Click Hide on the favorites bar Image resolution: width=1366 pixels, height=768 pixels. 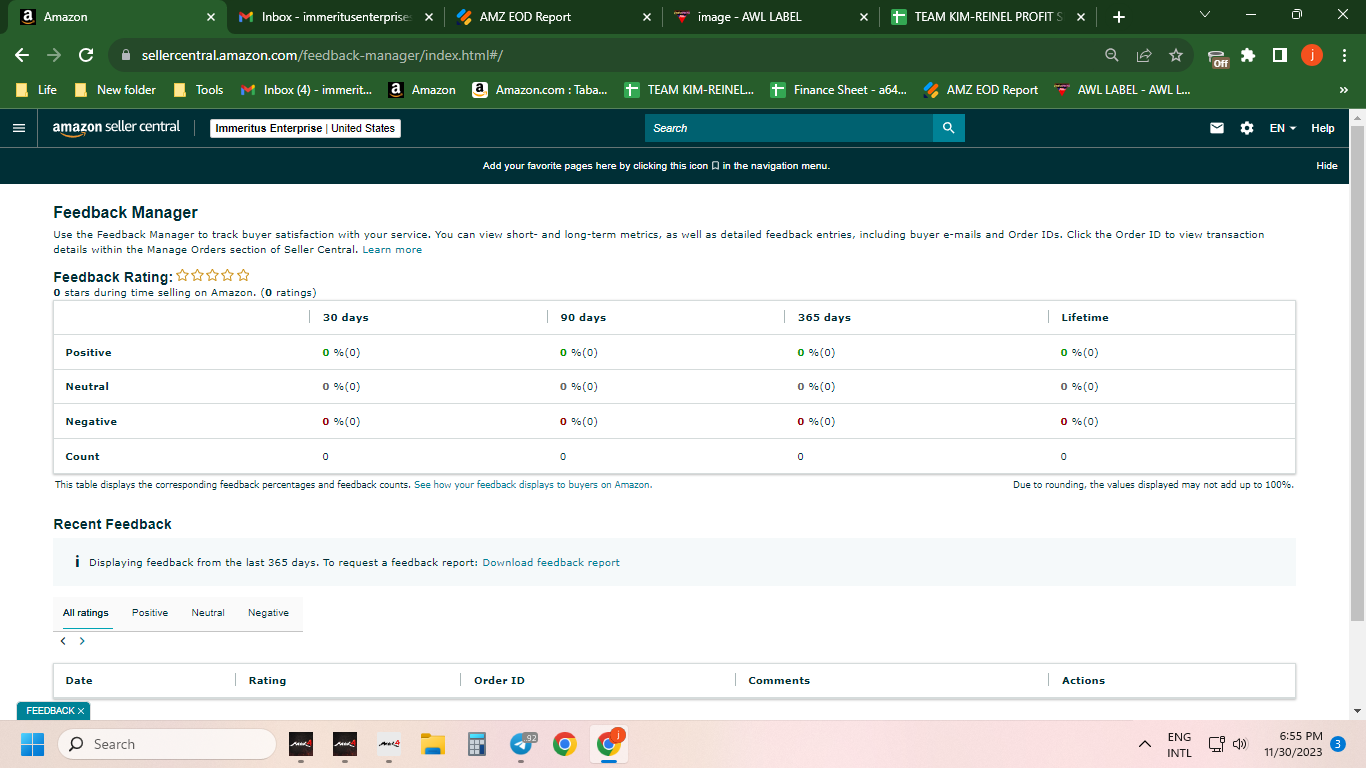pos(1327,166)
